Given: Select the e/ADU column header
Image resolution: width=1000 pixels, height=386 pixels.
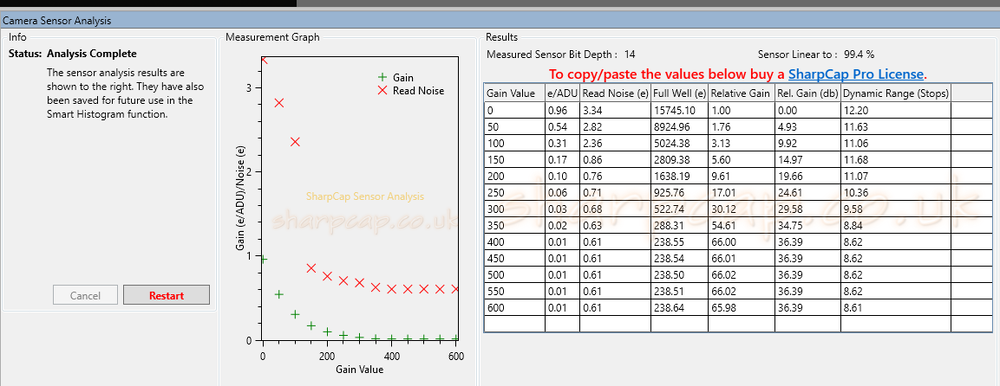Looking at the screenshot, I should (562, 93).
